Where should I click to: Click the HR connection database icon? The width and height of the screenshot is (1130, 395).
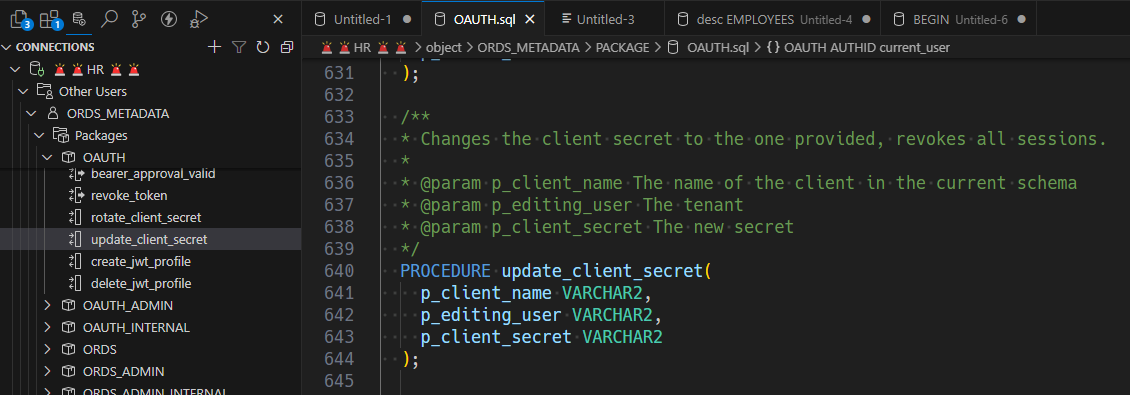[x=36, y=70]
